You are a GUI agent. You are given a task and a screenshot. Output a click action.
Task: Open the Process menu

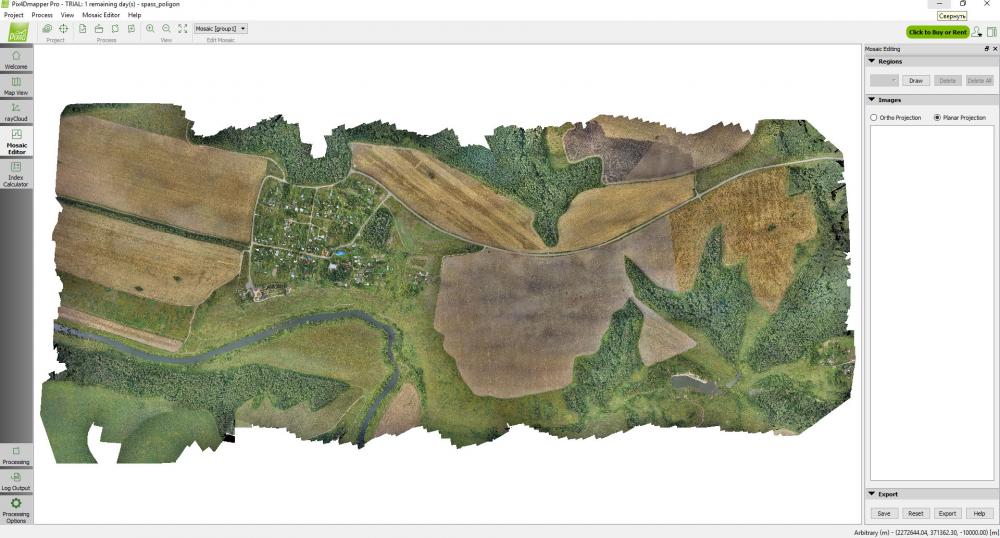(42, 15)
